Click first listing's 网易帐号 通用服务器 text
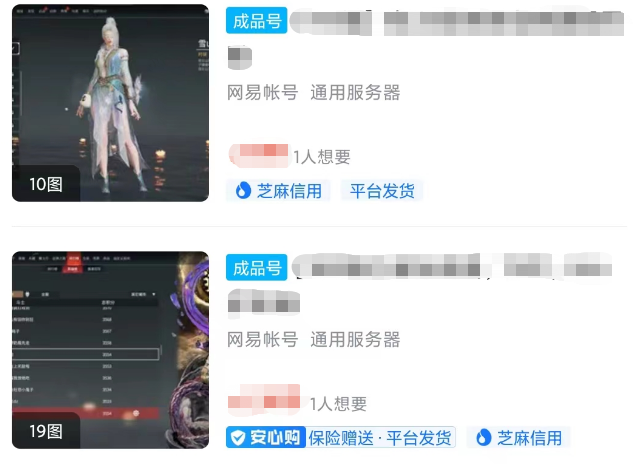 coord(314,92)
